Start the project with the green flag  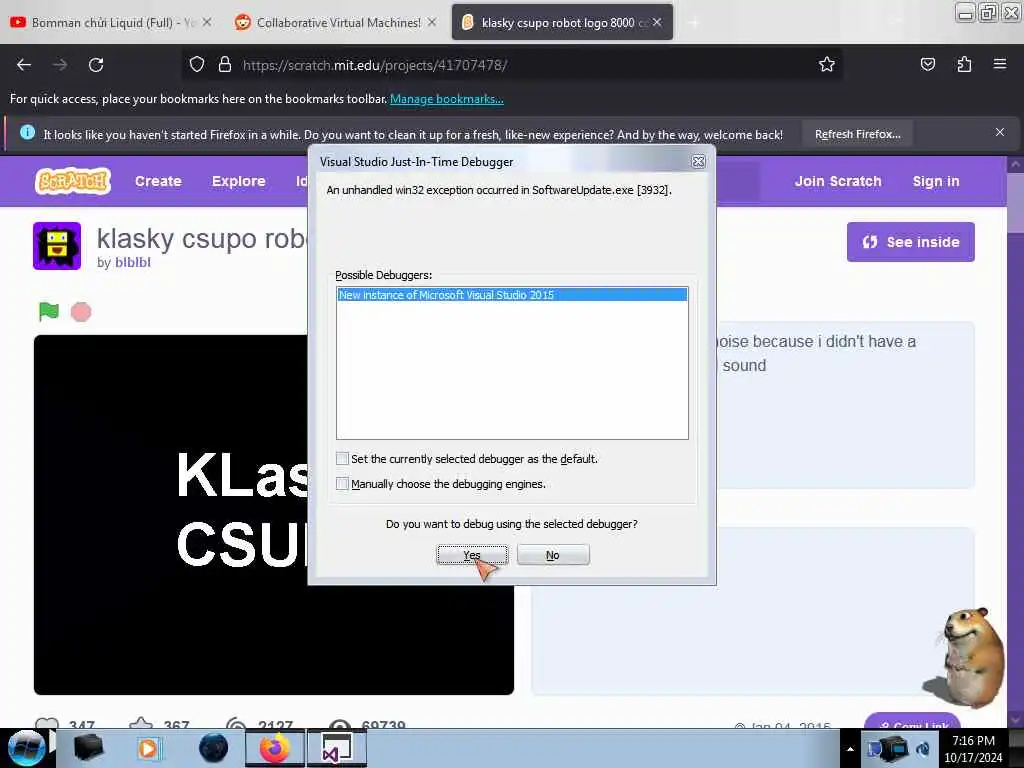point(49,312)
